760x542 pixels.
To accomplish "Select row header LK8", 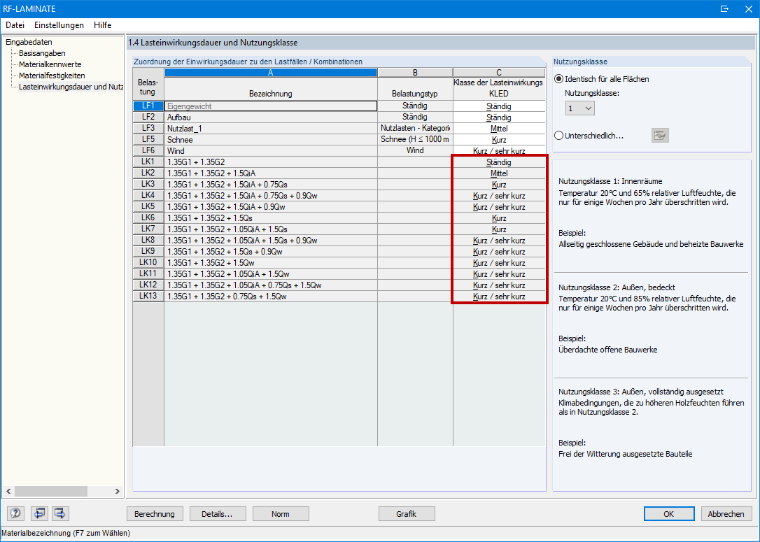I will coord(148,240).
